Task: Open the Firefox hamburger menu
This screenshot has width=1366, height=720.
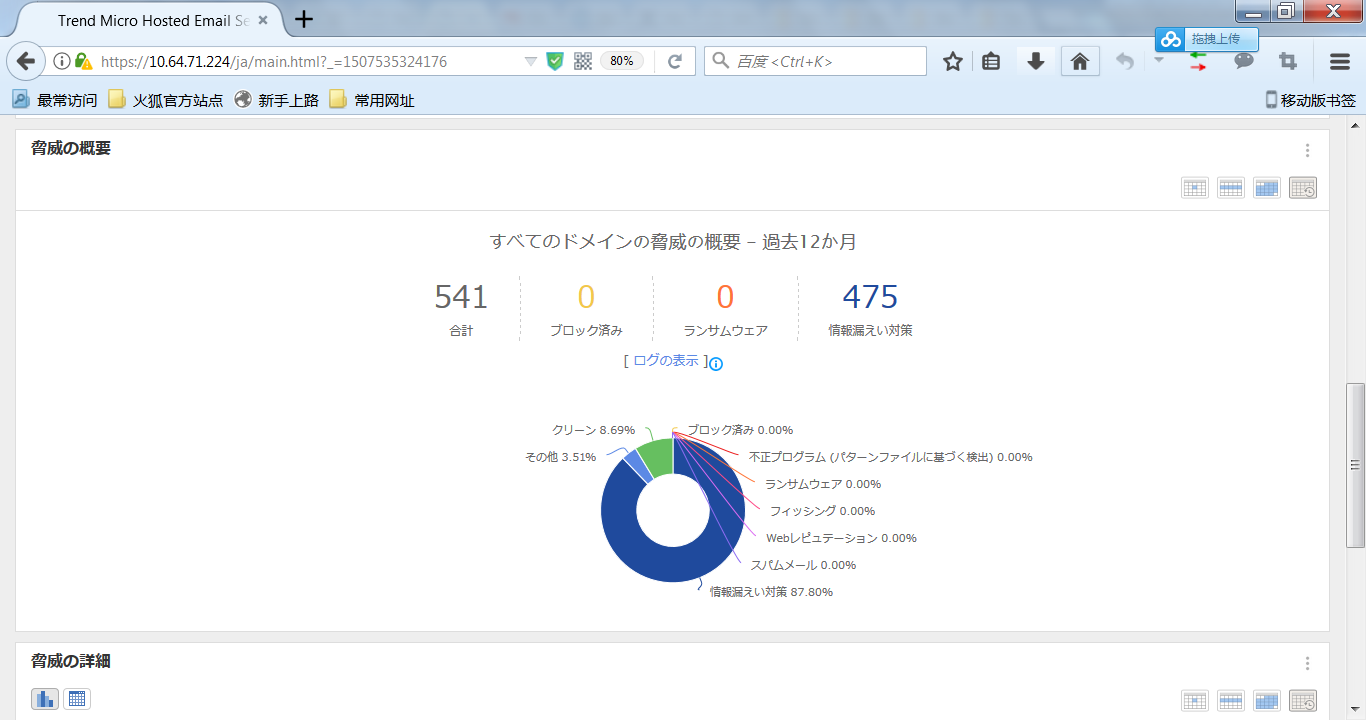Action: pyautogui.click(x=1340, y=62)
